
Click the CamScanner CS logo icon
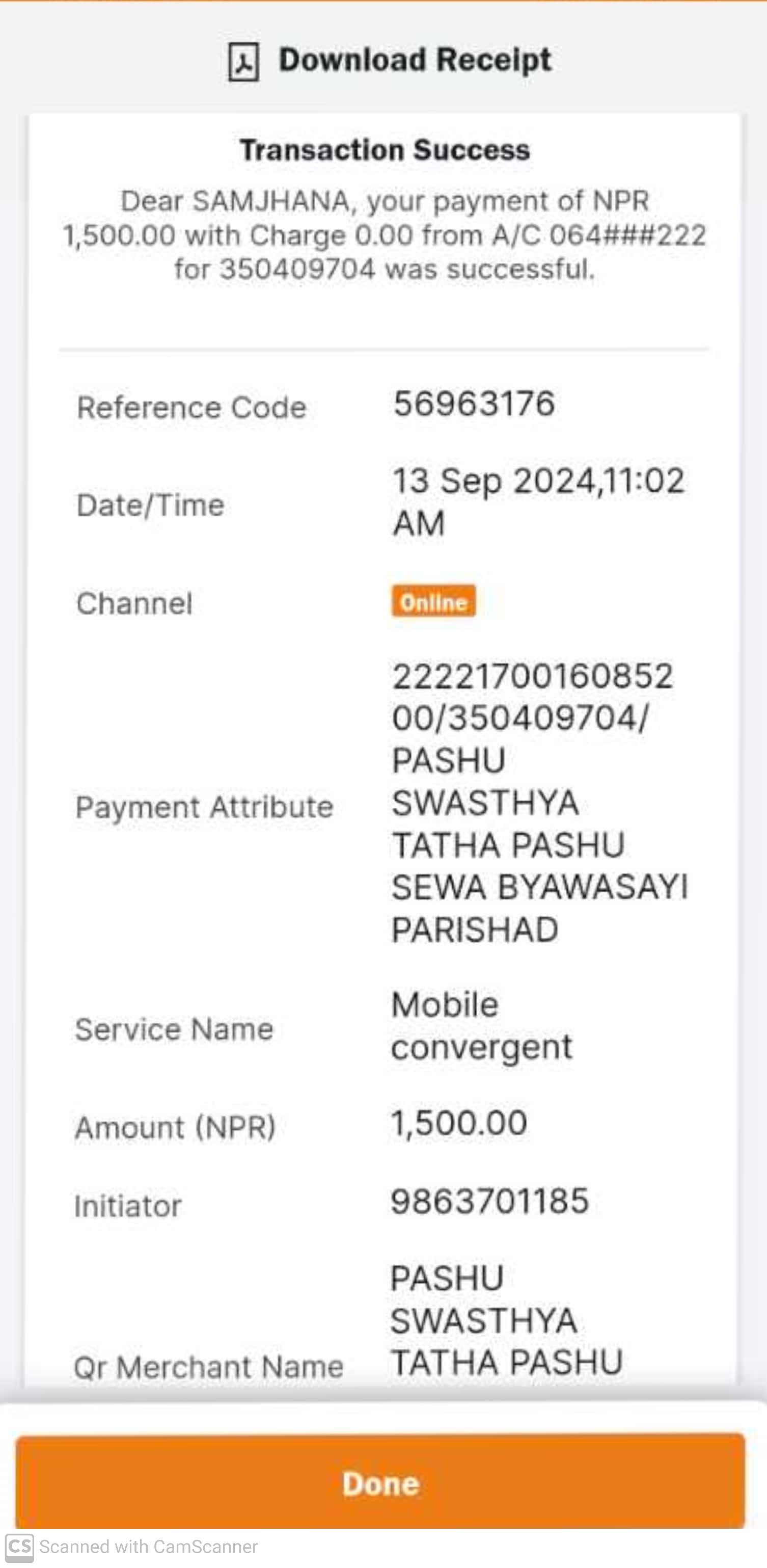pos(19,1547)
